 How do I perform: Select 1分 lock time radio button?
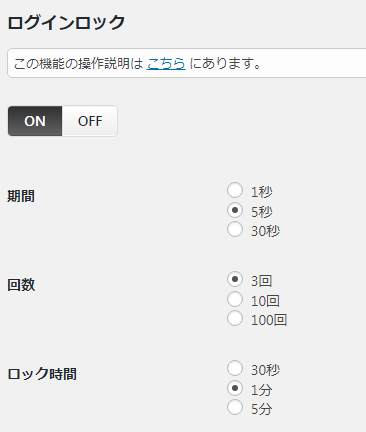pos(235,388)
